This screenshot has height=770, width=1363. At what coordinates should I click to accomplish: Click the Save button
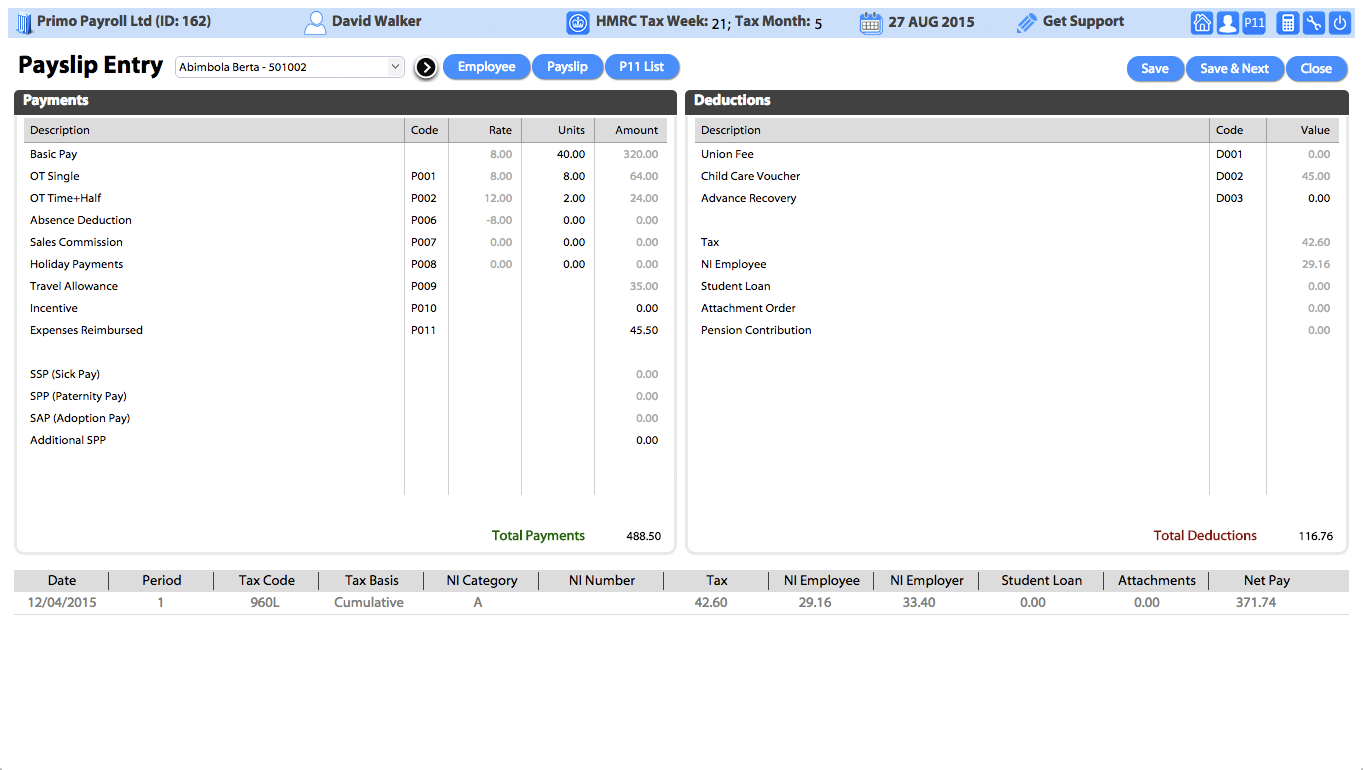click(1155, 69)
